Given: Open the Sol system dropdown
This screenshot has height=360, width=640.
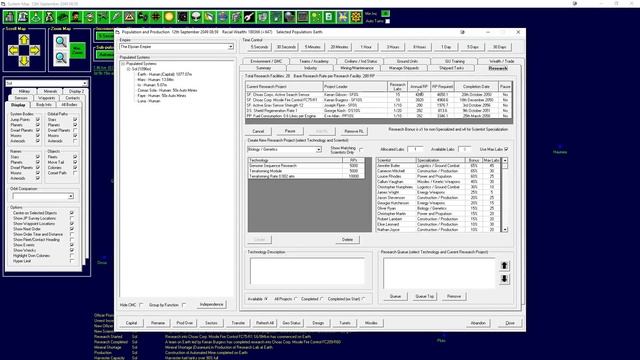Looking at the screenshot, I should [x=84, y=83].
